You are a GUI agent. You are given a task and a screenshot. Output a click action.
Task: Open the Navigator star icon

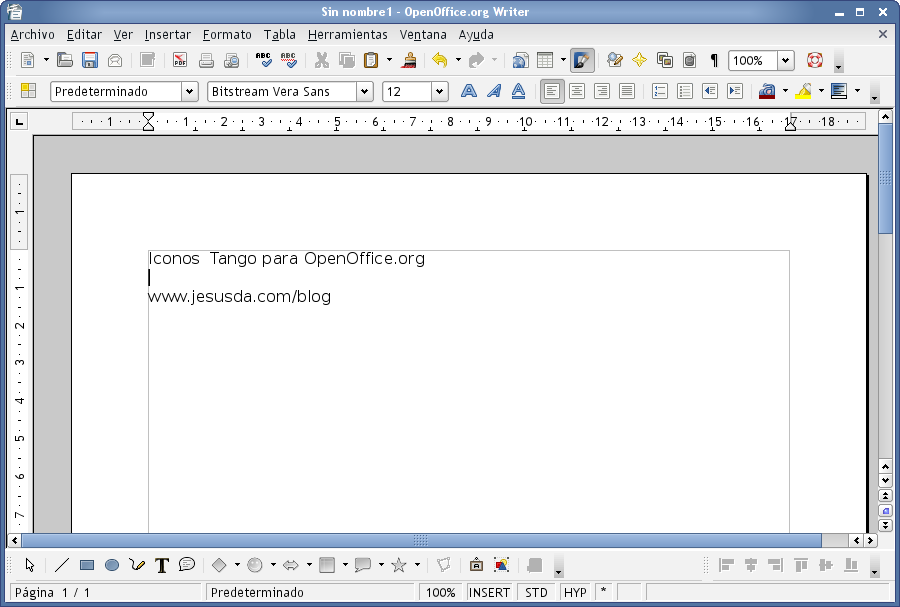click(x=639, y=60)
